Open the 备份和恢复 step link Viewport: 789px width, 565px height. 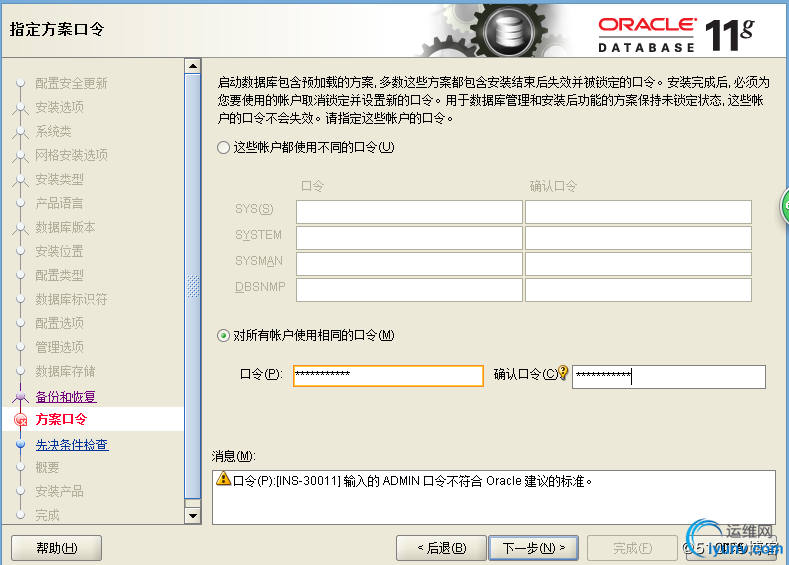66,397
